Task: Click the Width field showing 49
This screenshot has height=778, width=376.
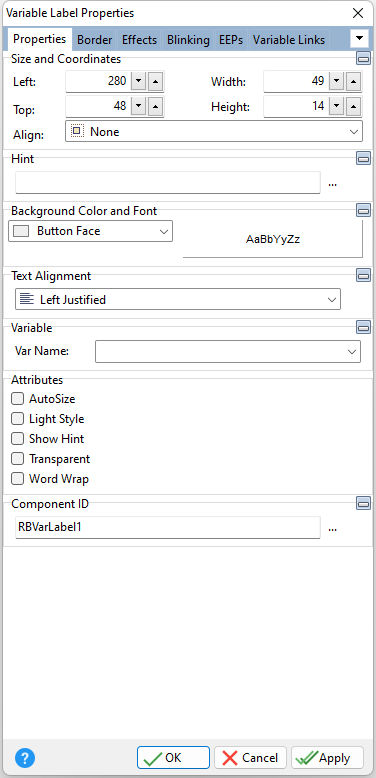Action: 296,81
